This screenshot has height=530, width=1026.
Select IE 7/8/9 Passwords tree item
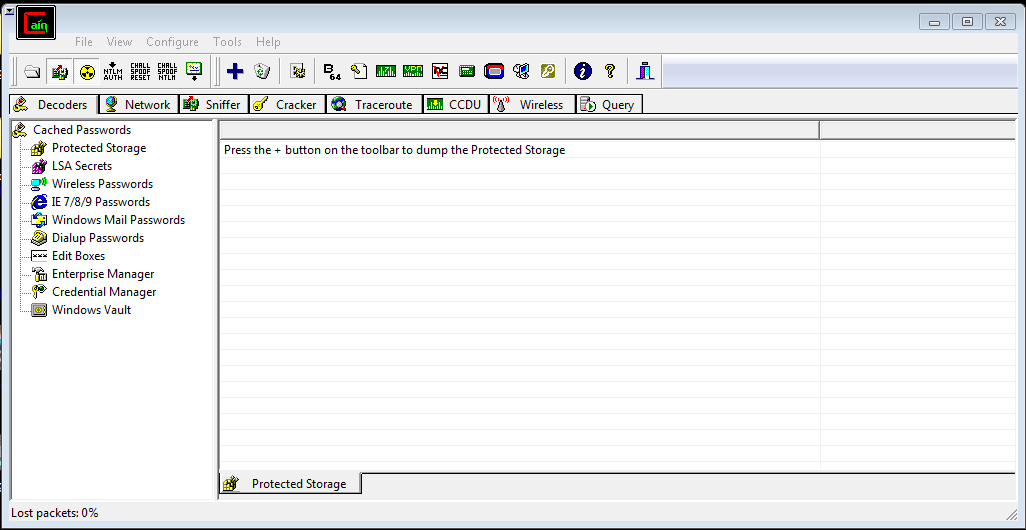pyautogui.click(x=101, y=202)
